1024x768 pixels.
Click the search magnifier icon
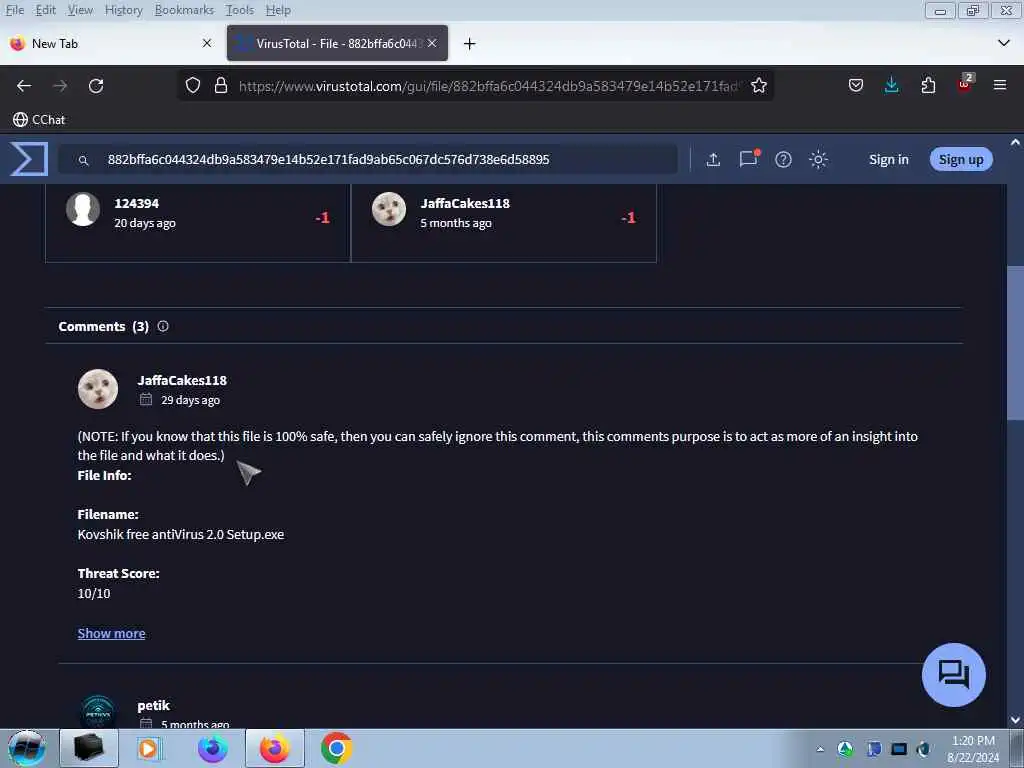83,160
